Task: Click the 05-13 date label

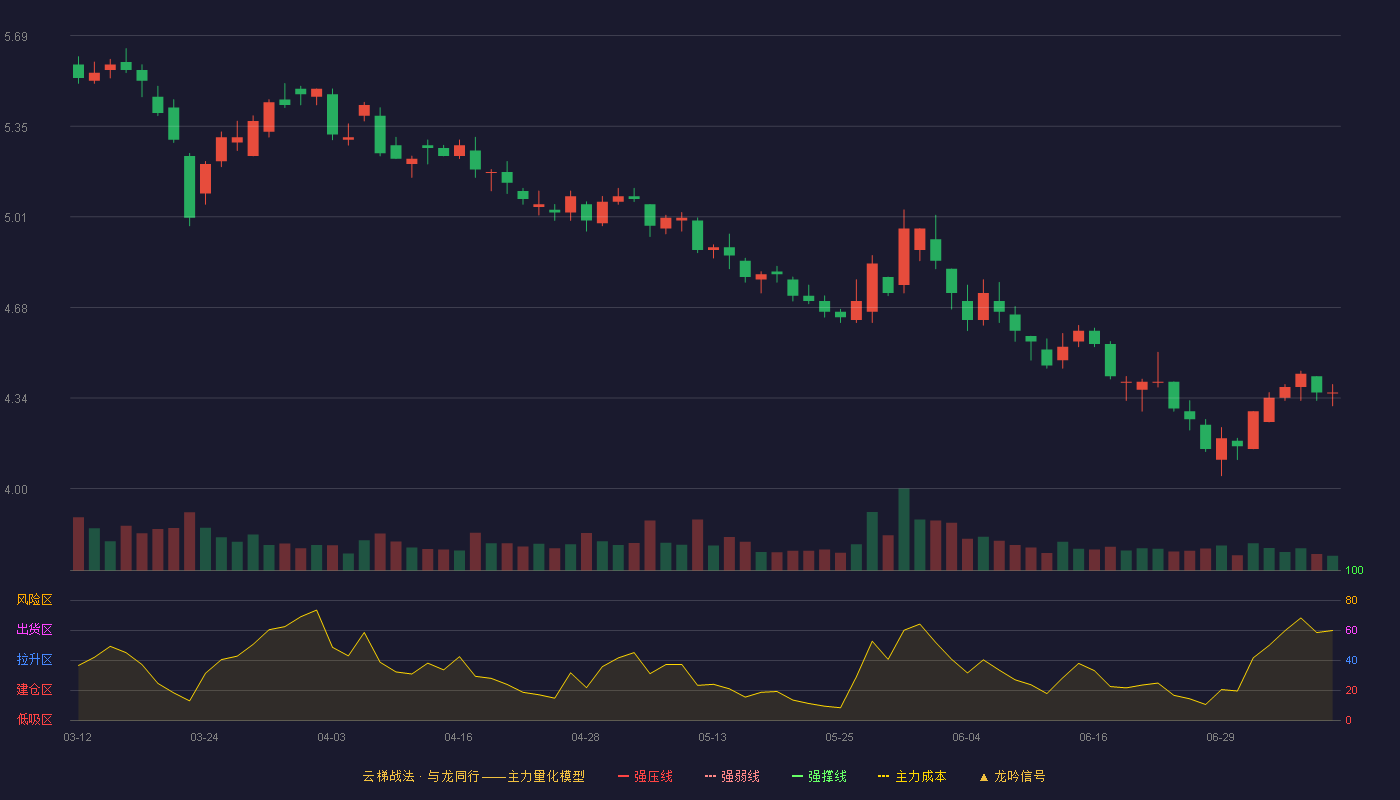Action: pyautogui.click(x=712, y=737)
